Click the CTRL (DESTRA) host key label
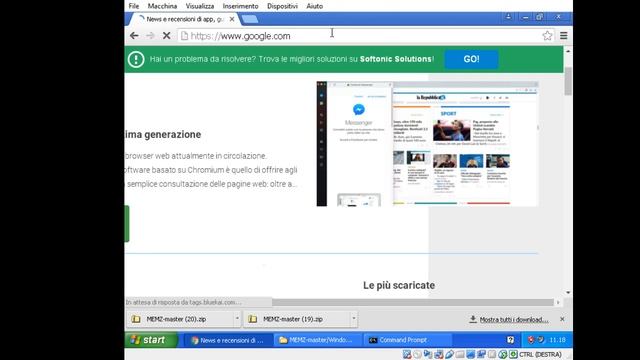 click(x=540, y=354)
